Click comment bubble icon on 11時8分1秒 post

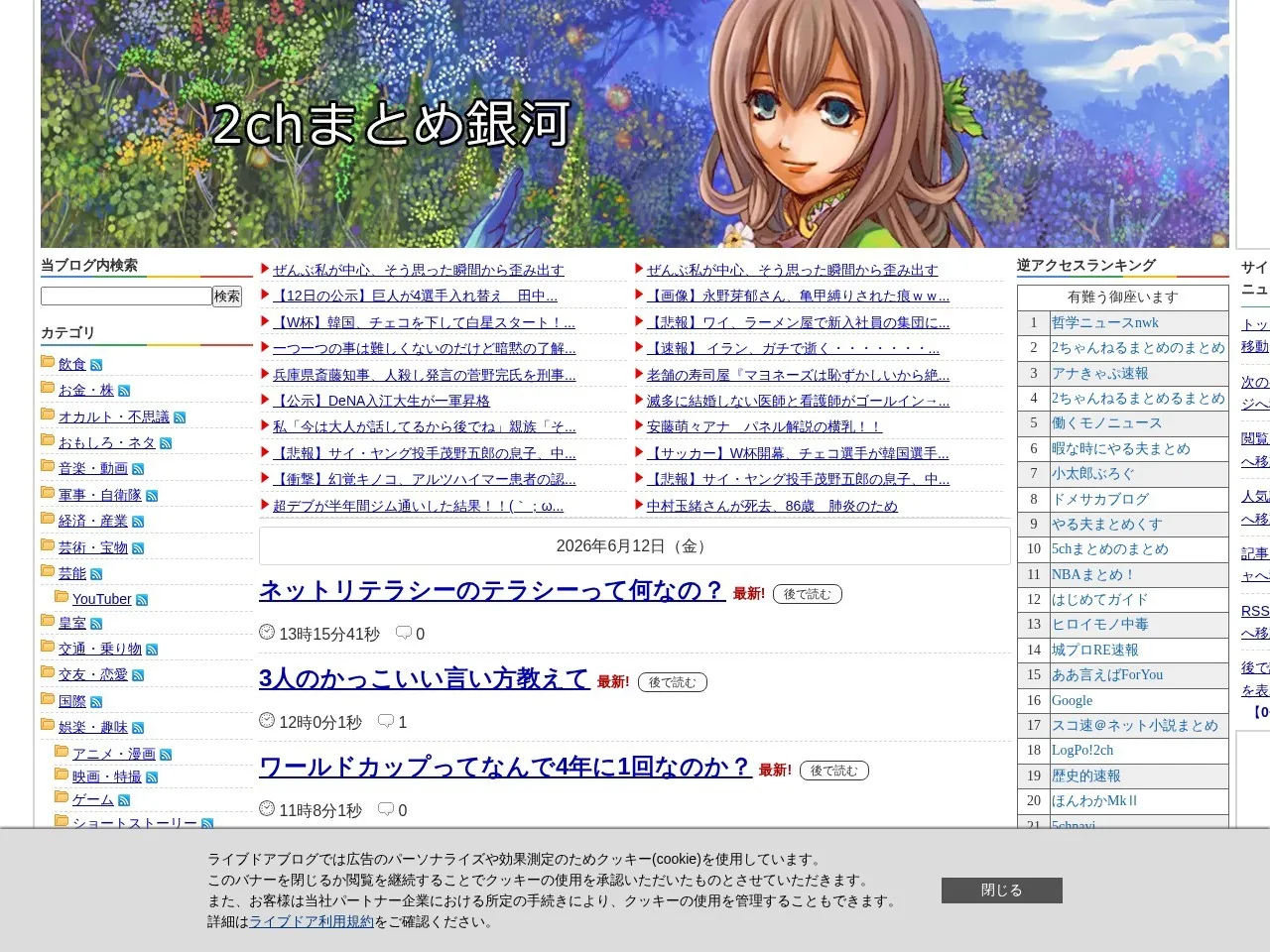pos(386,809)
